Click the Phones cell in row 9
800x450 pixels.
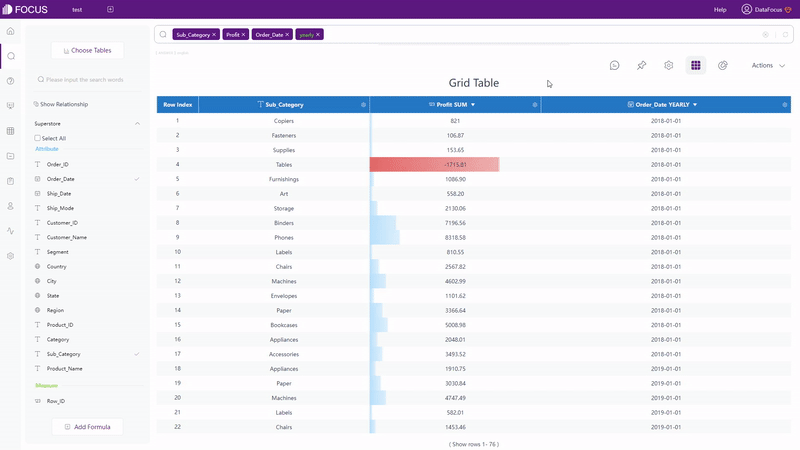[284, 238]
